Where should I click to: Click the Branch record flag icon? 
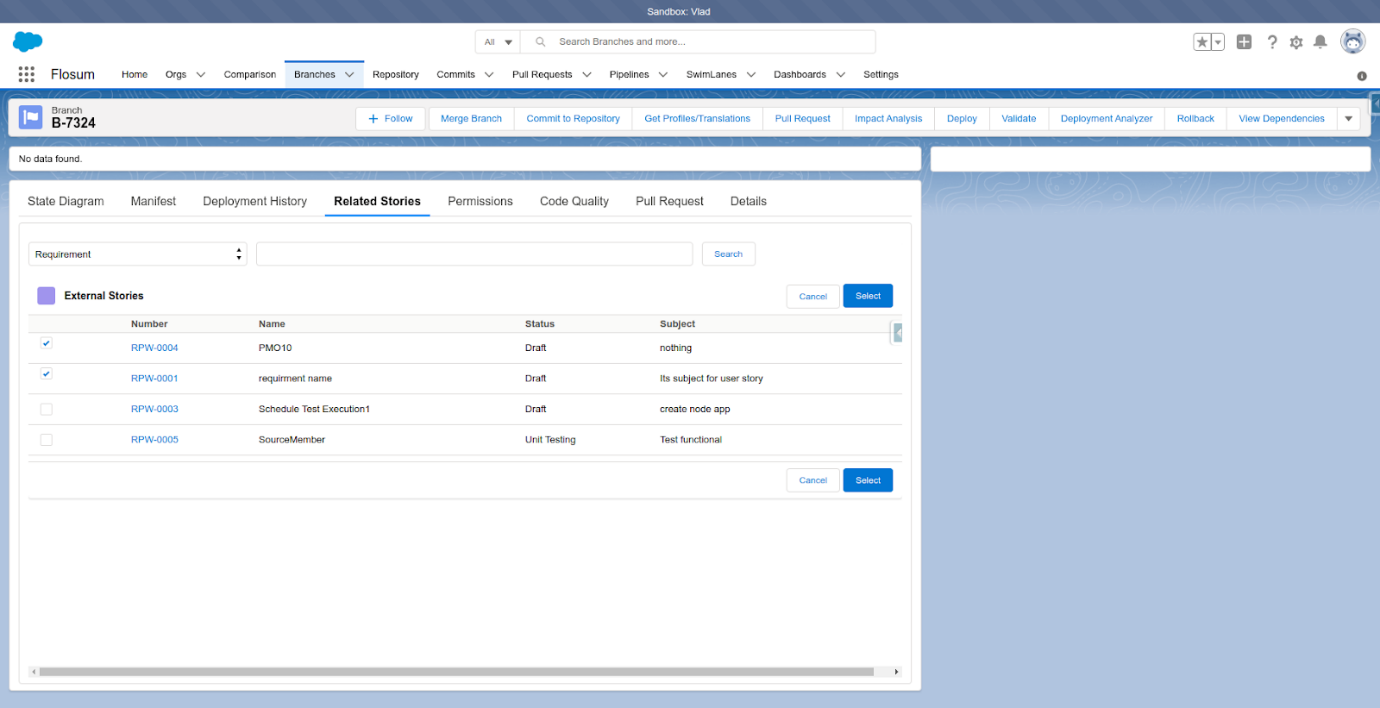click(x=31, y=117)
